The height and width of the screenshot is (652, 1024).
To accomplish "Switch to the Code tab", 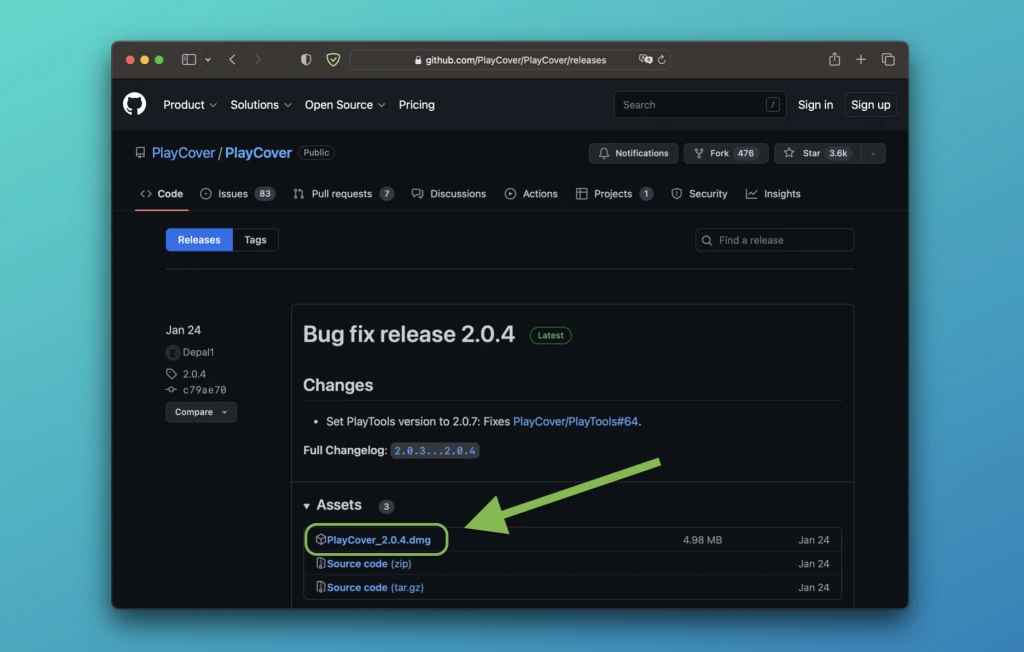I will (x=161, y=193).
